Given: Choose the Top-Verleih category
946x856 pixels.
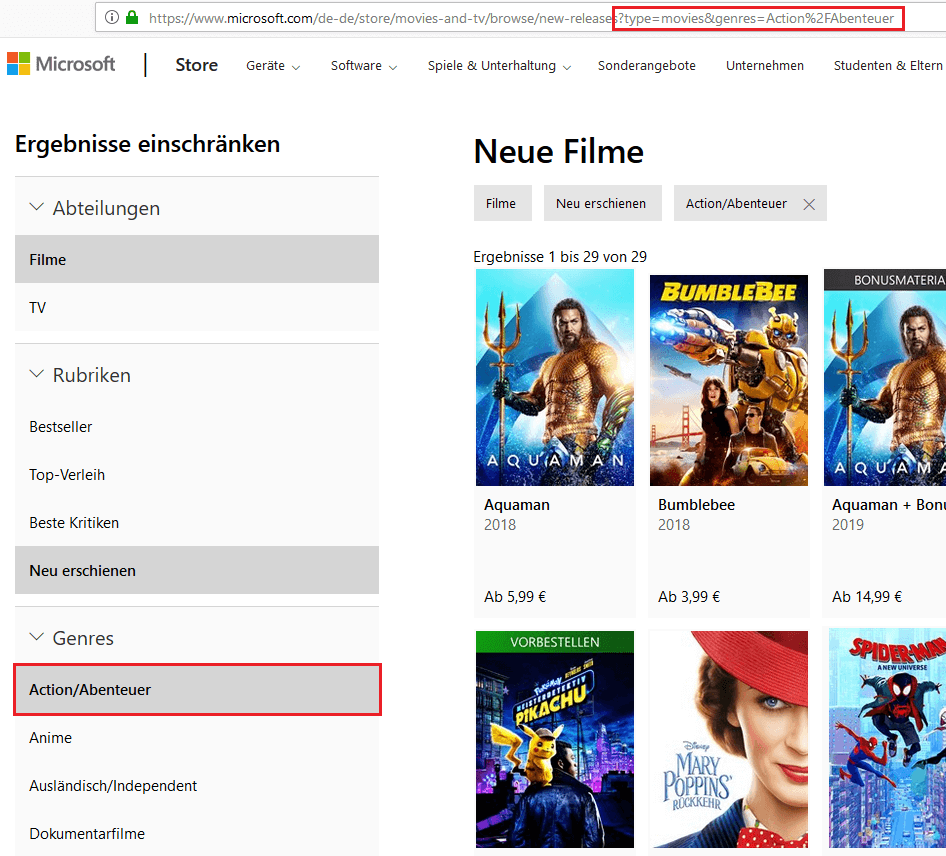Looking at the screenshot, I should [197, 475].
